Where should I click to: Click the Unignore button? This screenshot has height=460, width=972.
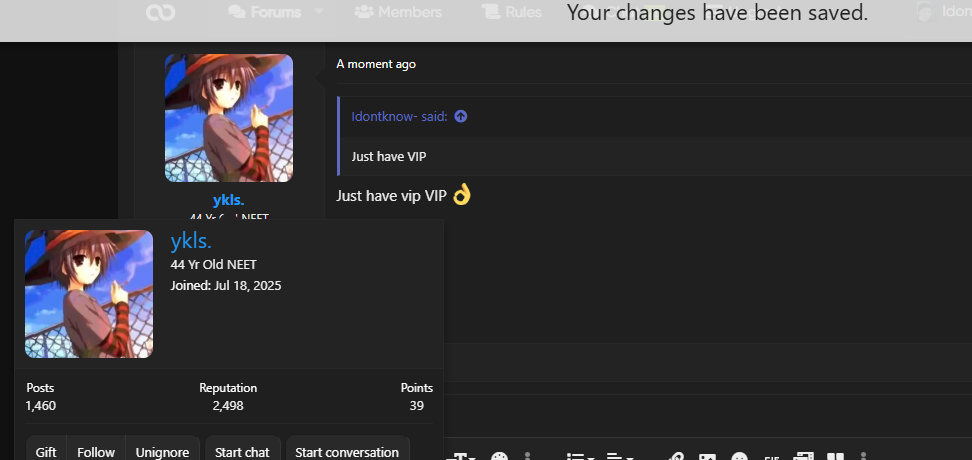tap(162, 452)
